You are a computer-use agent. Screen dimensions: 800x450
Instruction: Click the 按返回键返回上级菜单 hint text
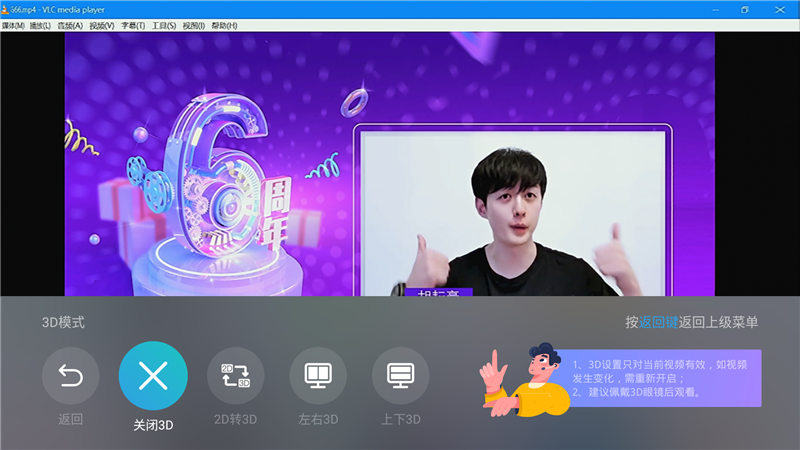pos(691,322)
